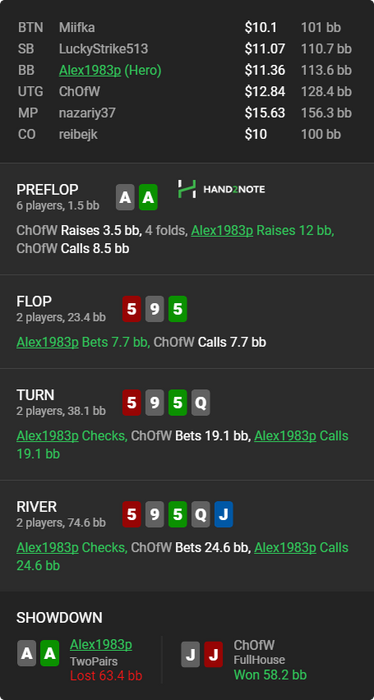Image resolution: width=374 pixels, height=700 pixels.
Task: Click the Q card on the turn board
Action: coord(200,403)
